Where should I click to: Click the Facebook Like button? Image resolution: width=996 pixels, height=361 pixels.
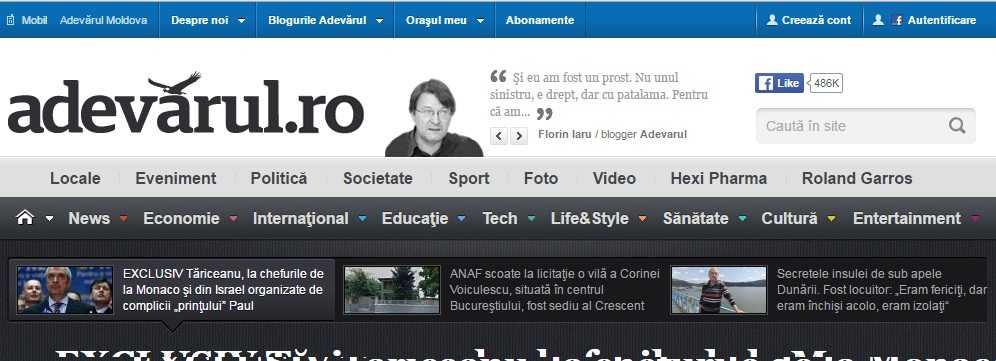click(779, 83)
